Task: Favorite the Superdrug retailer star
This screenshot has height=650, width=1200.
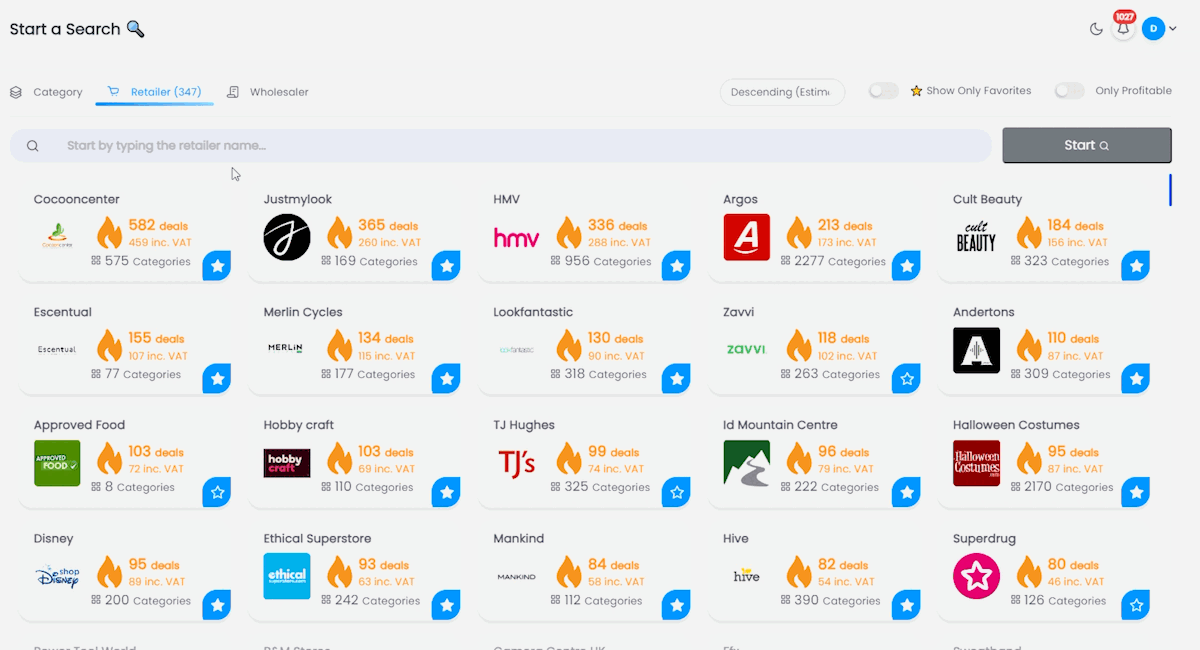Action: coord(1135,606)
